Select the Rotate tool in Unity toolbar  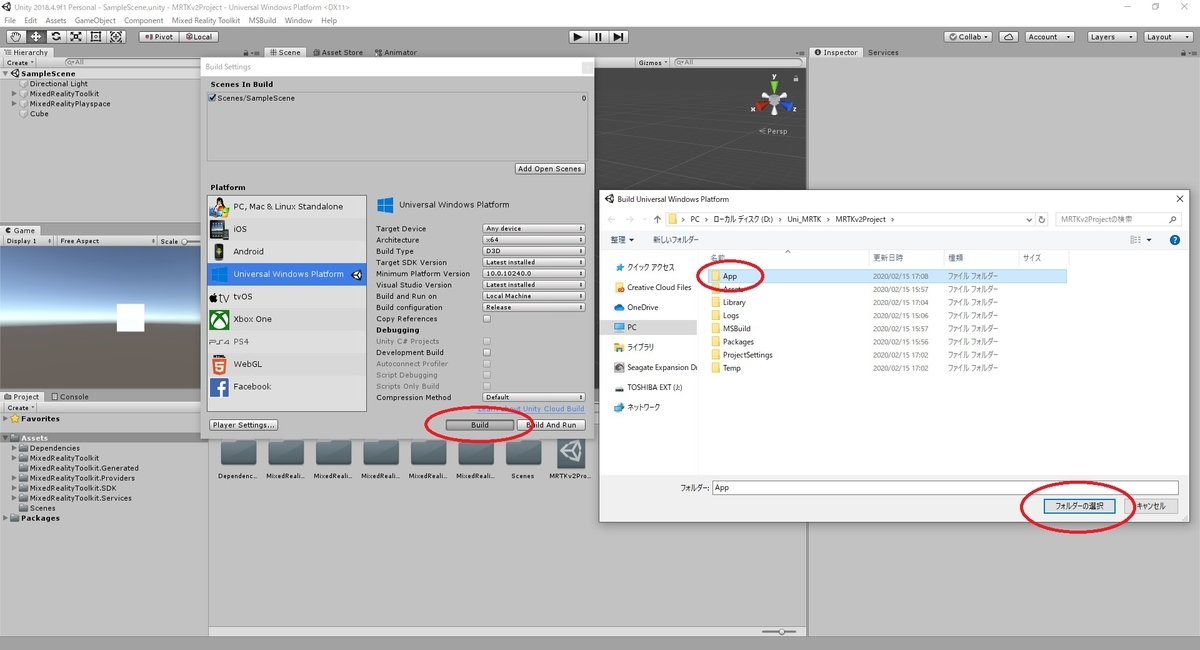(55, 37)
